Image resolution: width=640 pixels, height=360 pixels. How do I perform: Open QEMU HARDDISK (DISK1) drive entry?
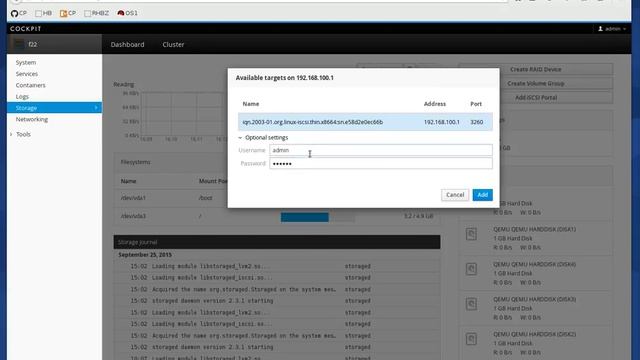(536, 238)
